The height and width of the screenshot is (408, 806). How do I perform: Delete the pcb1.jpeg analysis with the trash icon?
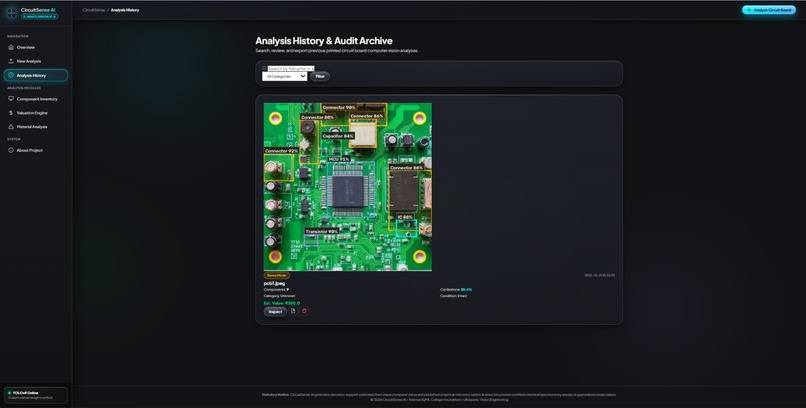(x=304, y=311)
